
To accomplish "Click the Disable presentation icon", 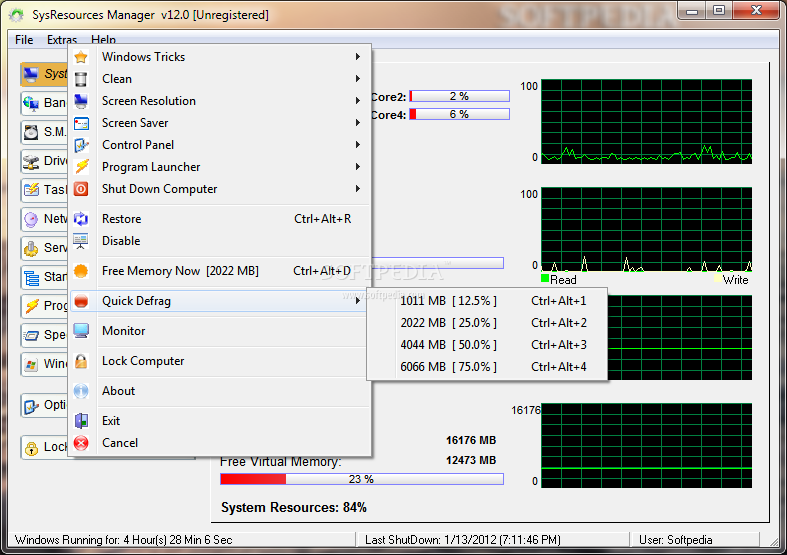I will [x=81, y=241].
